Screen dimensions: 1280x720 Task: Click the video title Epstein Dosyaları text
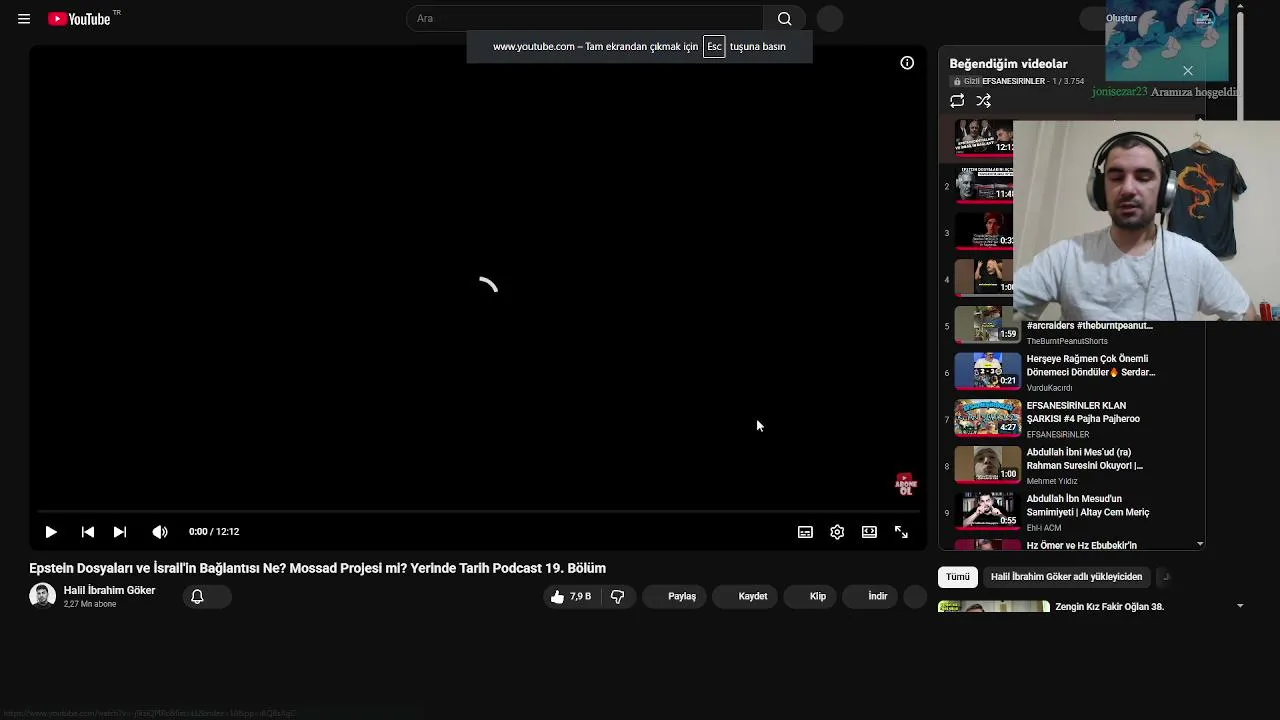pyautogui.click(x=317, y=568)
